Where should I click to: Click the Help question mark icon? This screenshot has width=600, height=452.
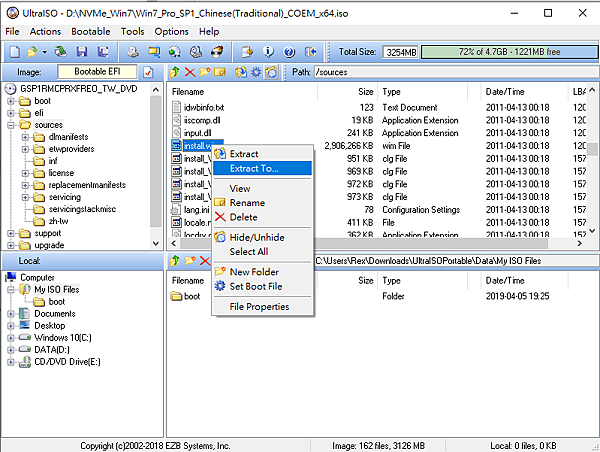pyautogui.click(x=289, y=52)
